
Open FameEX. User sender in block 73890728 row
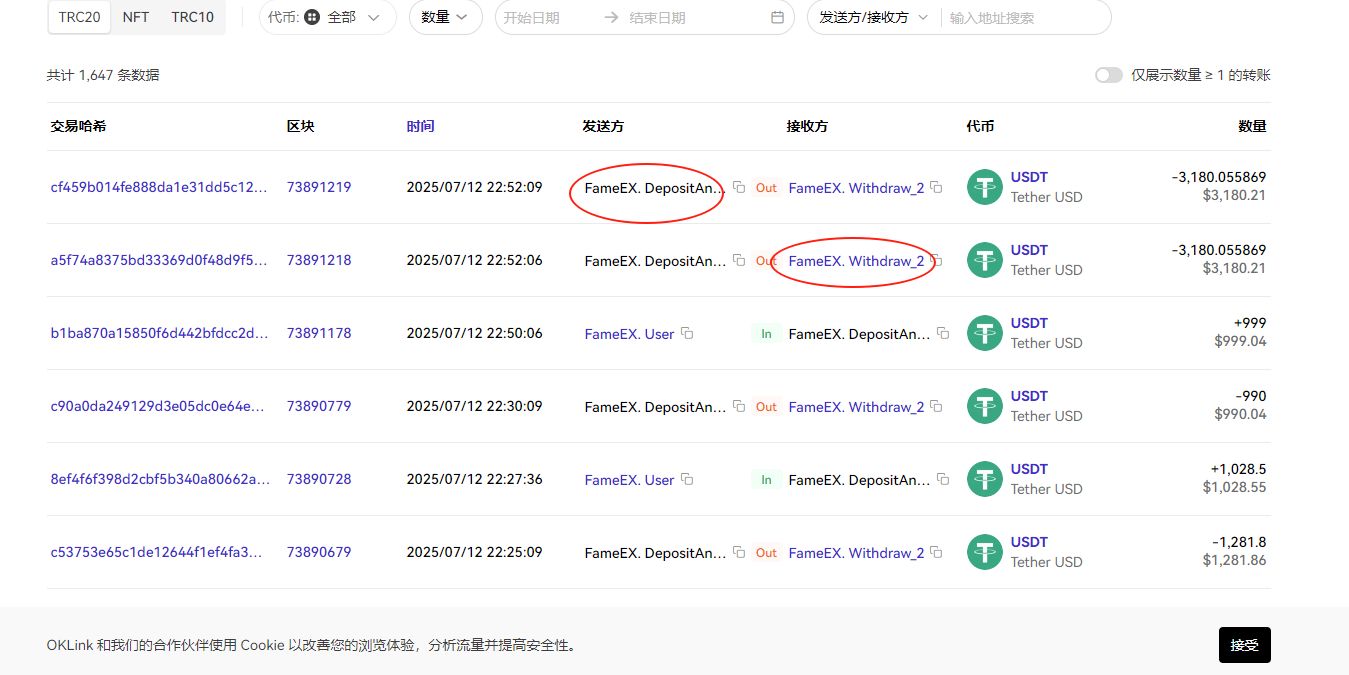(630, 480)
